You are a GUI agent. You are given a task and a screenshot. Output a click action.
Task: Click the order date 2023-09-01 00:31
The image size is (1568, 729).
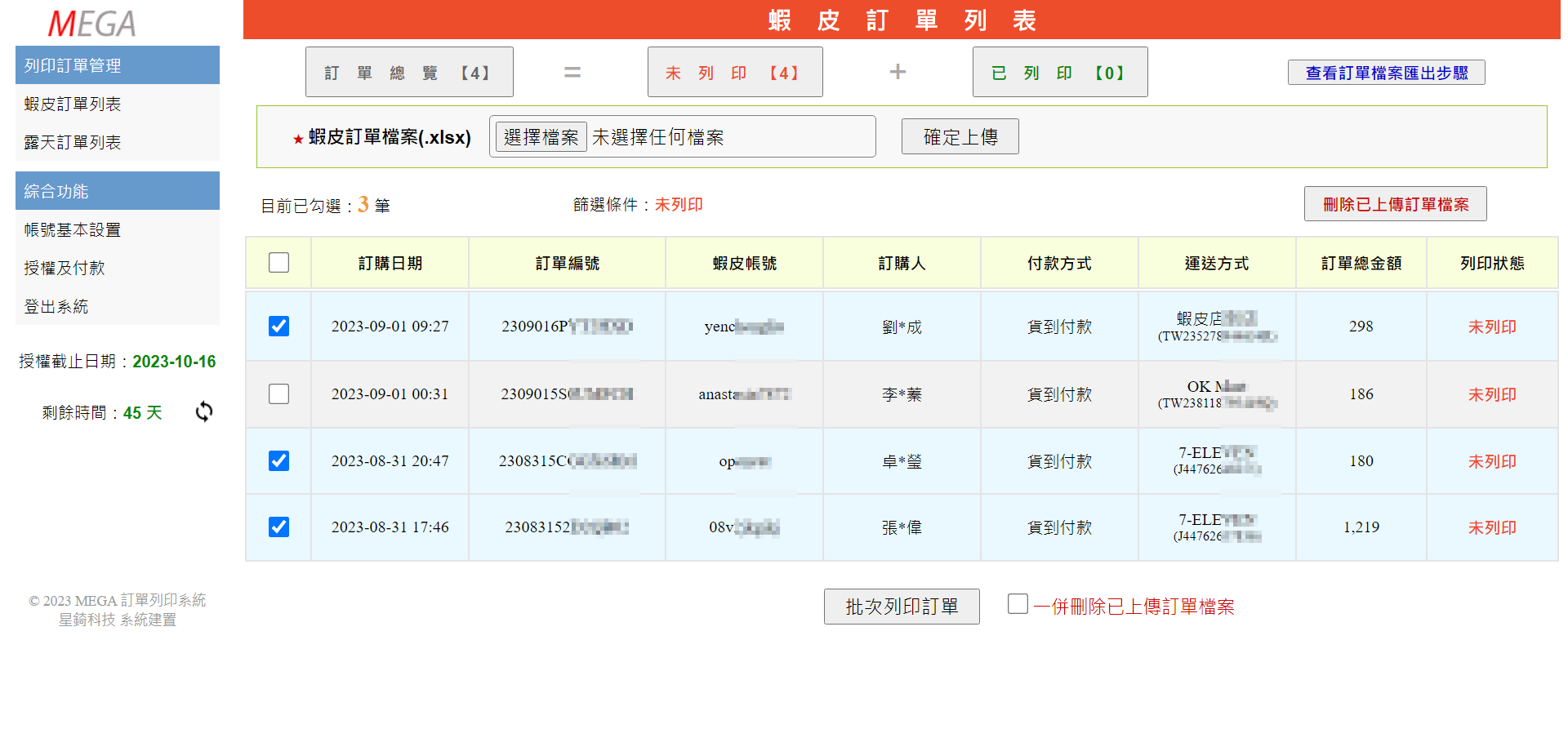[390, 394]
